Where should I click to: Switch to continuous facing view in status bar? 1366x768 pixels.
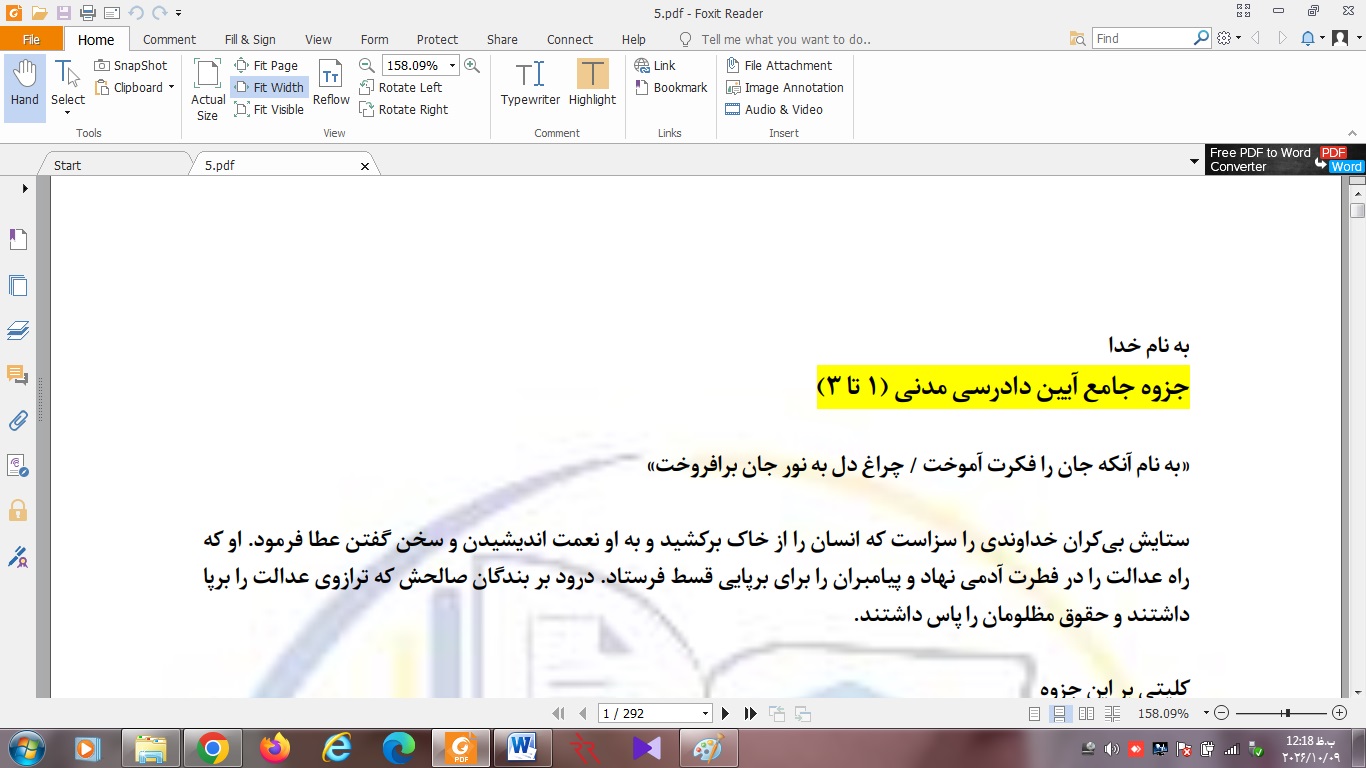coord(1112,714)
